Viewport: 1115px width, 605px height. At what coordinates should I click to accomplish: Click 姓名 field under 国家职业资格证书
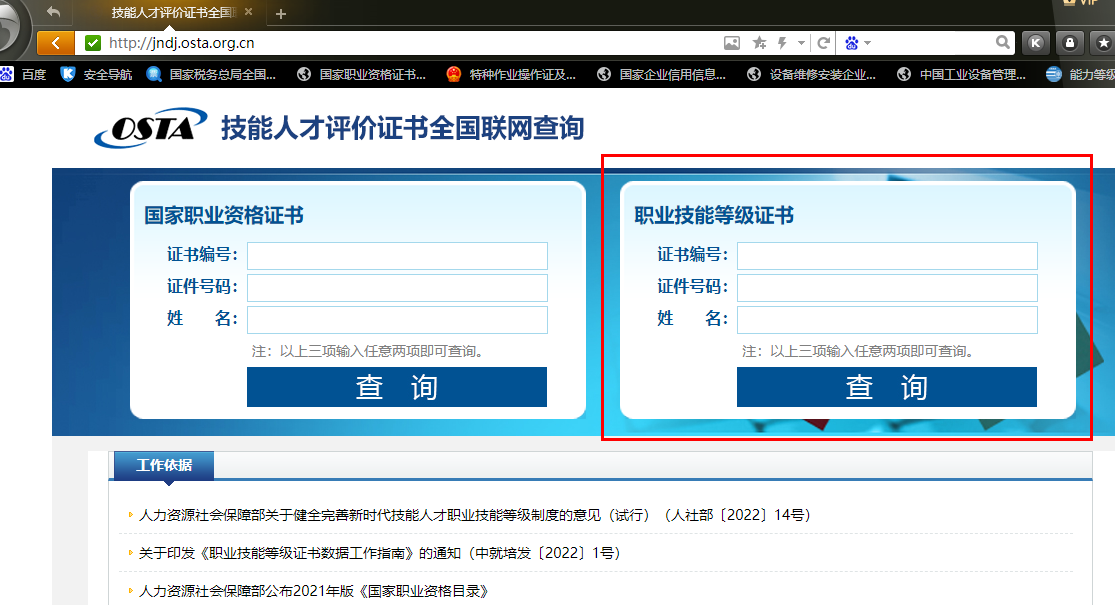click(397, 320)
